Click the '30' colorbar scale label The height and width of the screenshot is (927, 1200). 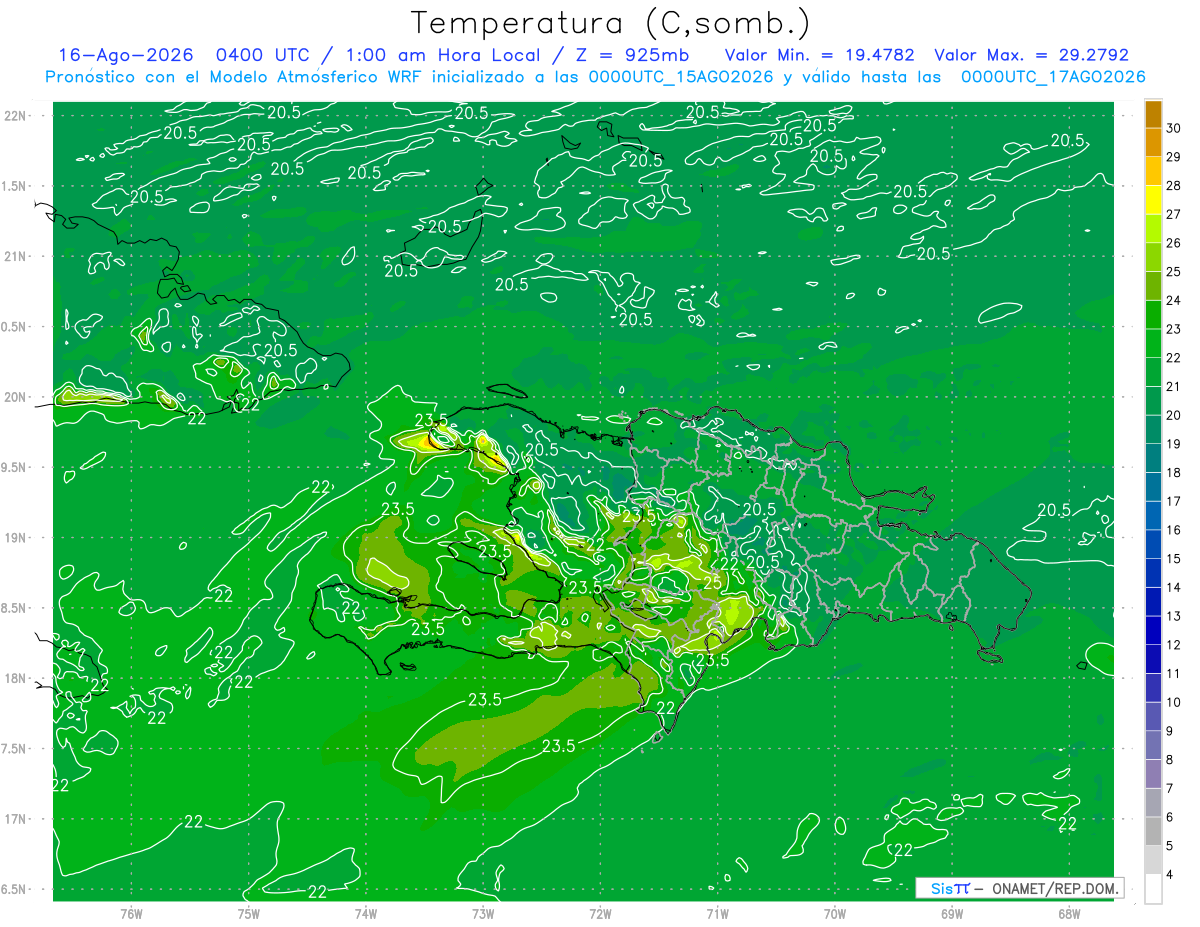[1174, 128]
